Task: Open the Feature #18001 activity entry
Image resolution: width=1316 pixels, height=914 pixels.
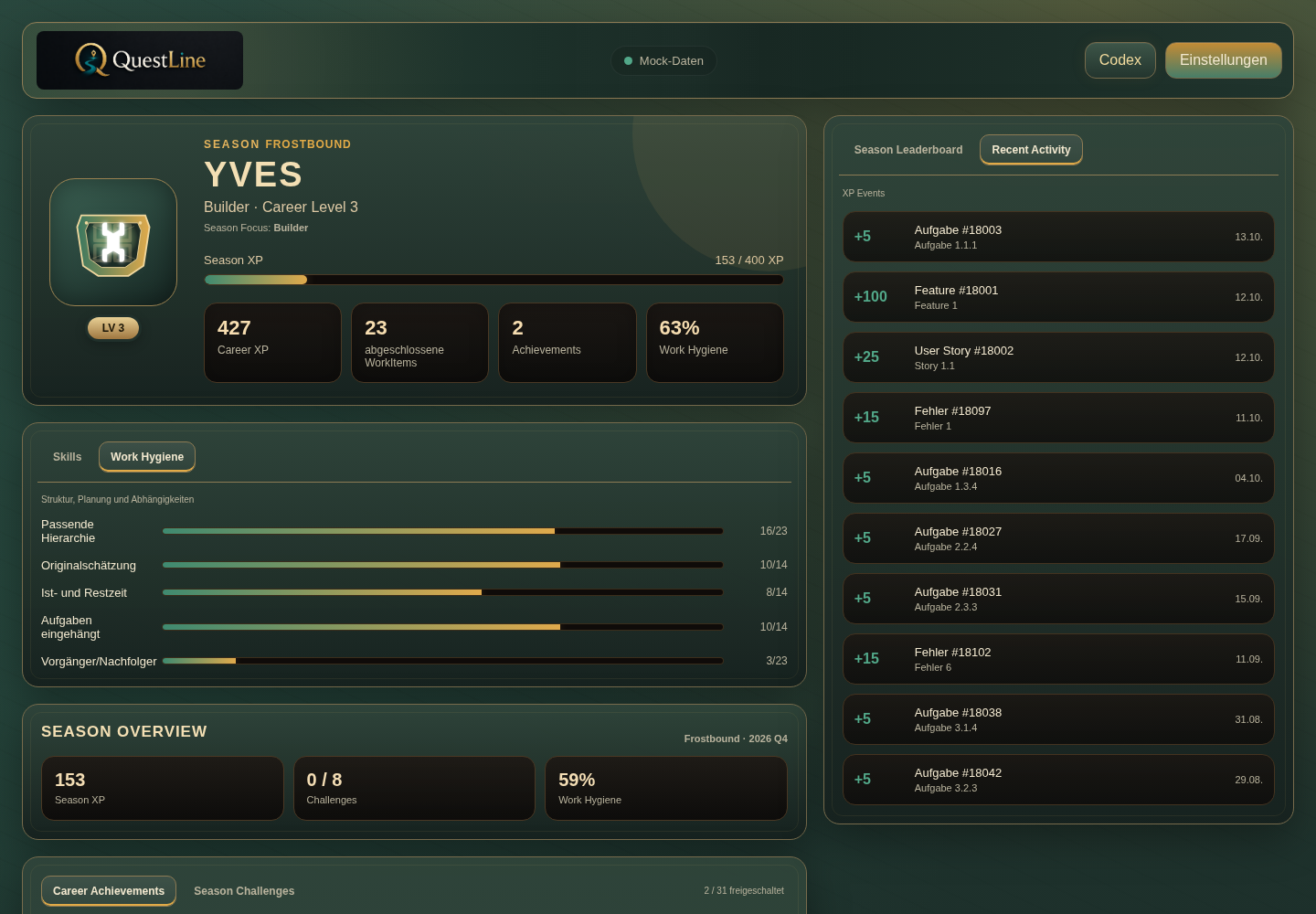Action: (x=1058, y=297)
